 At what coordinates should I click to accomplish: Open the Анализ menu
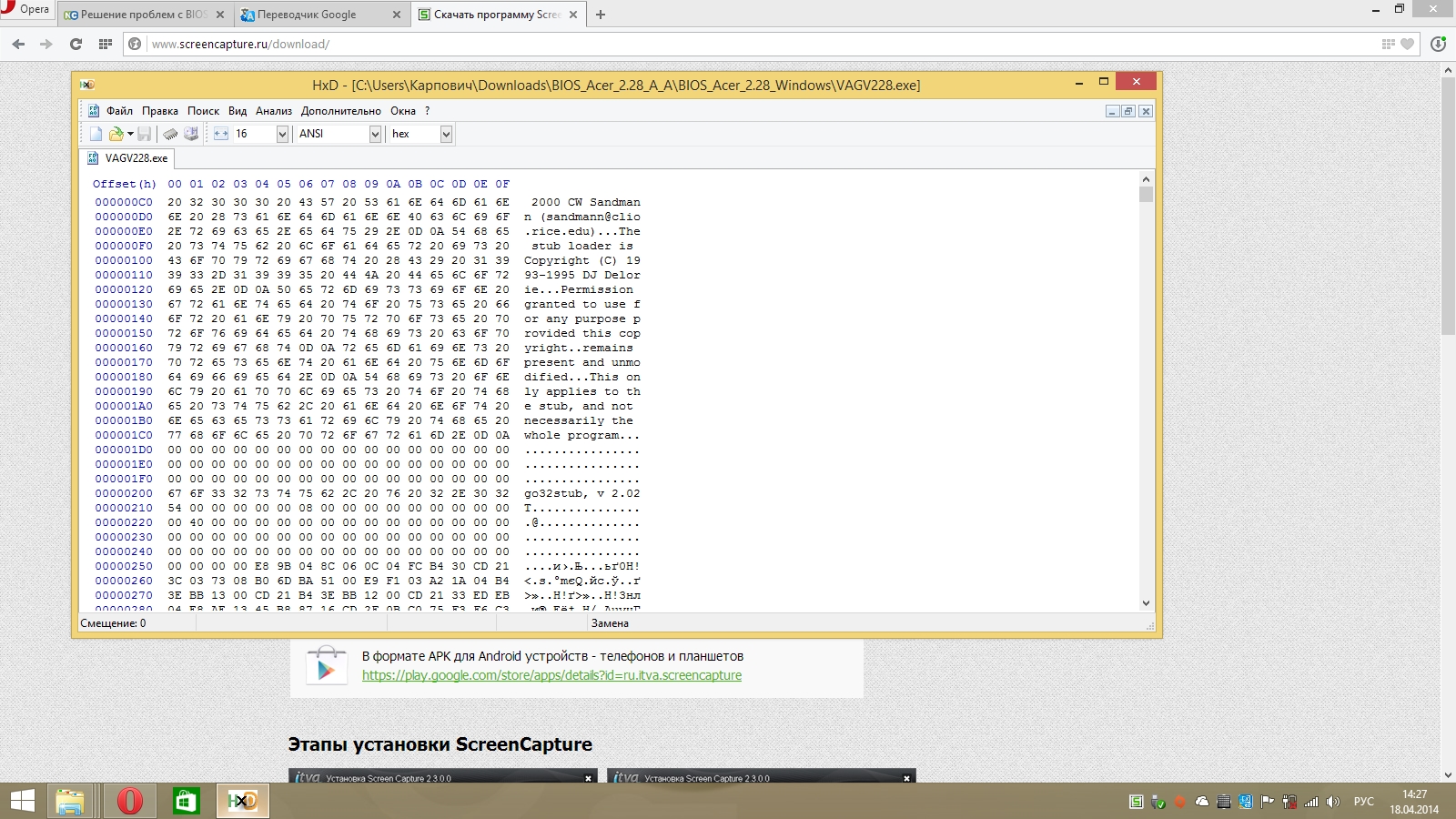pos(273,111)
